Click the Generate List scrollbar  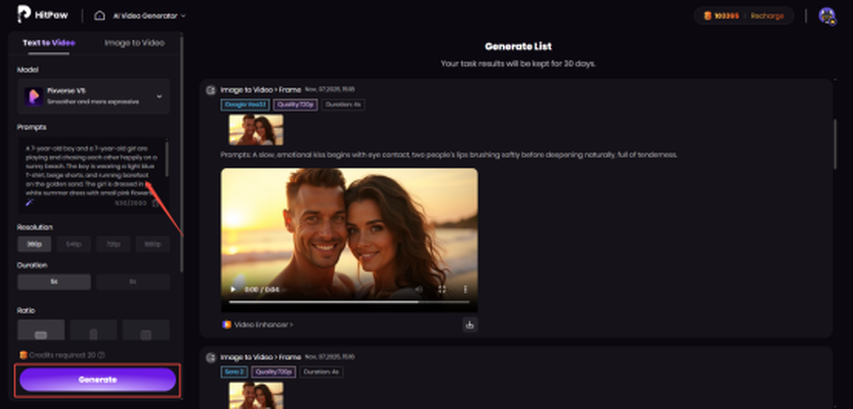[835, 144]
